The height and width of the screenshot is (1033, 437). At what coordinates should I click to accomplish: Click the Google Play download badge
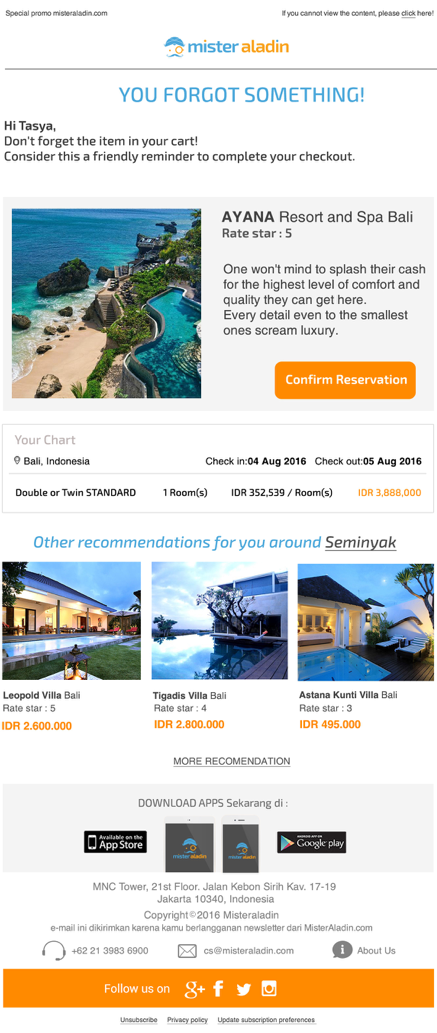click(311, 842)
